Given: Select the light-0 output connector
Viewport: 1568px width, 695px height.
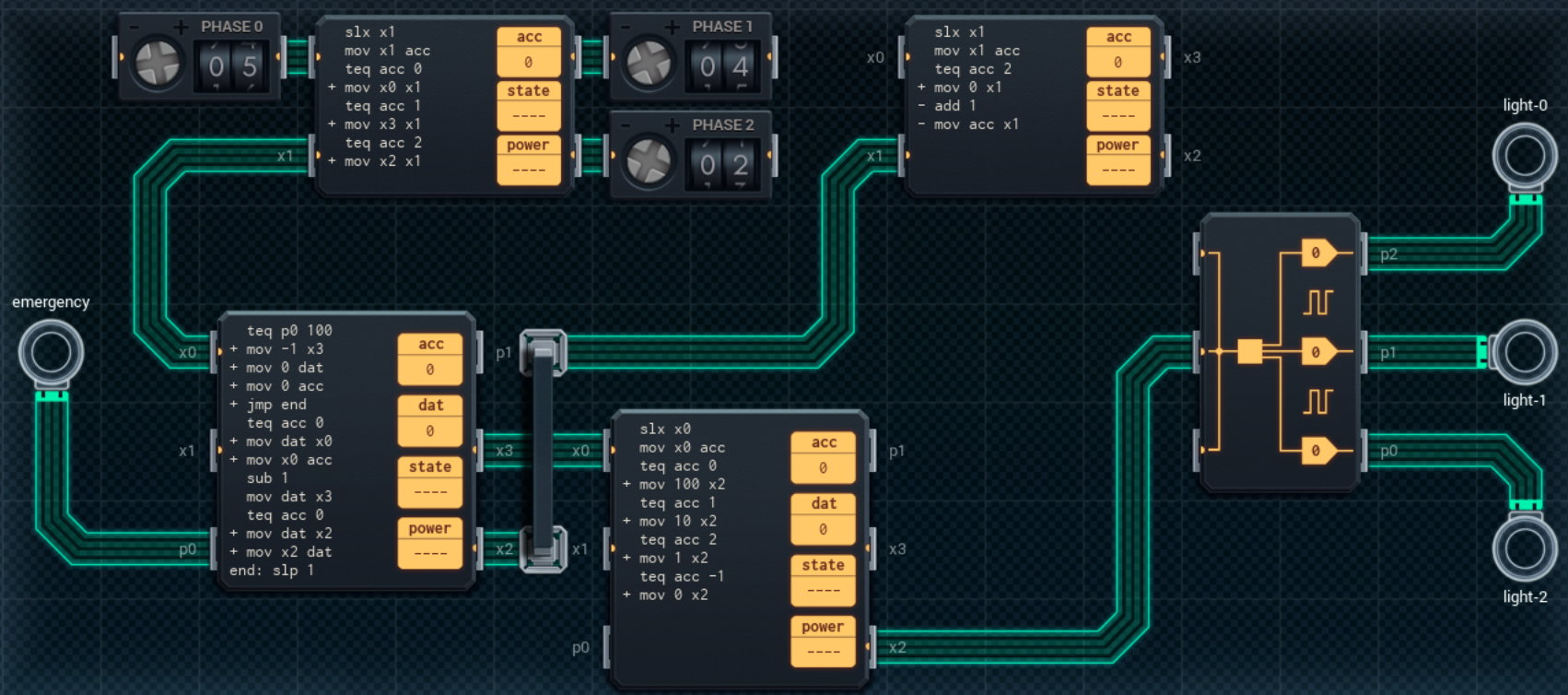Looking at the screenshot, I should pyautogui.click(x=1525, y=155).
